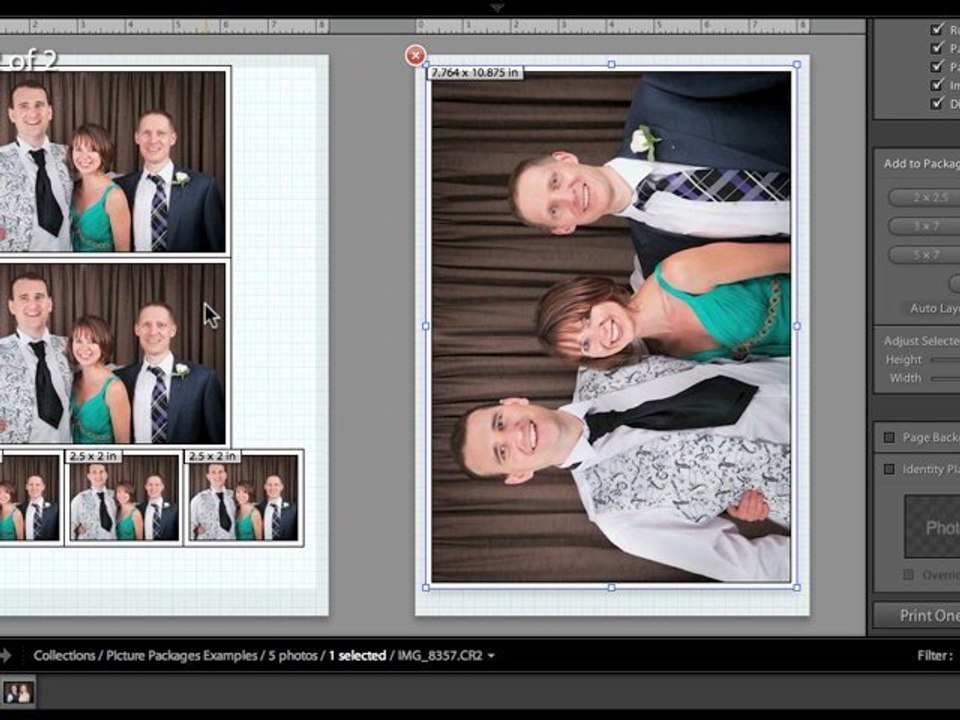Click the bottom-right corner handle of selected cell
Viewport: 960px width, 720px height.
[x=797, y=587]
